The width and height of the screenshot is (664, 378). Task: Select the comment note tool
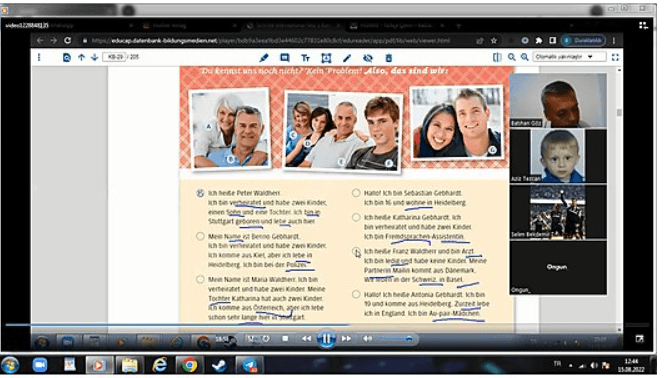coord(285,58)
